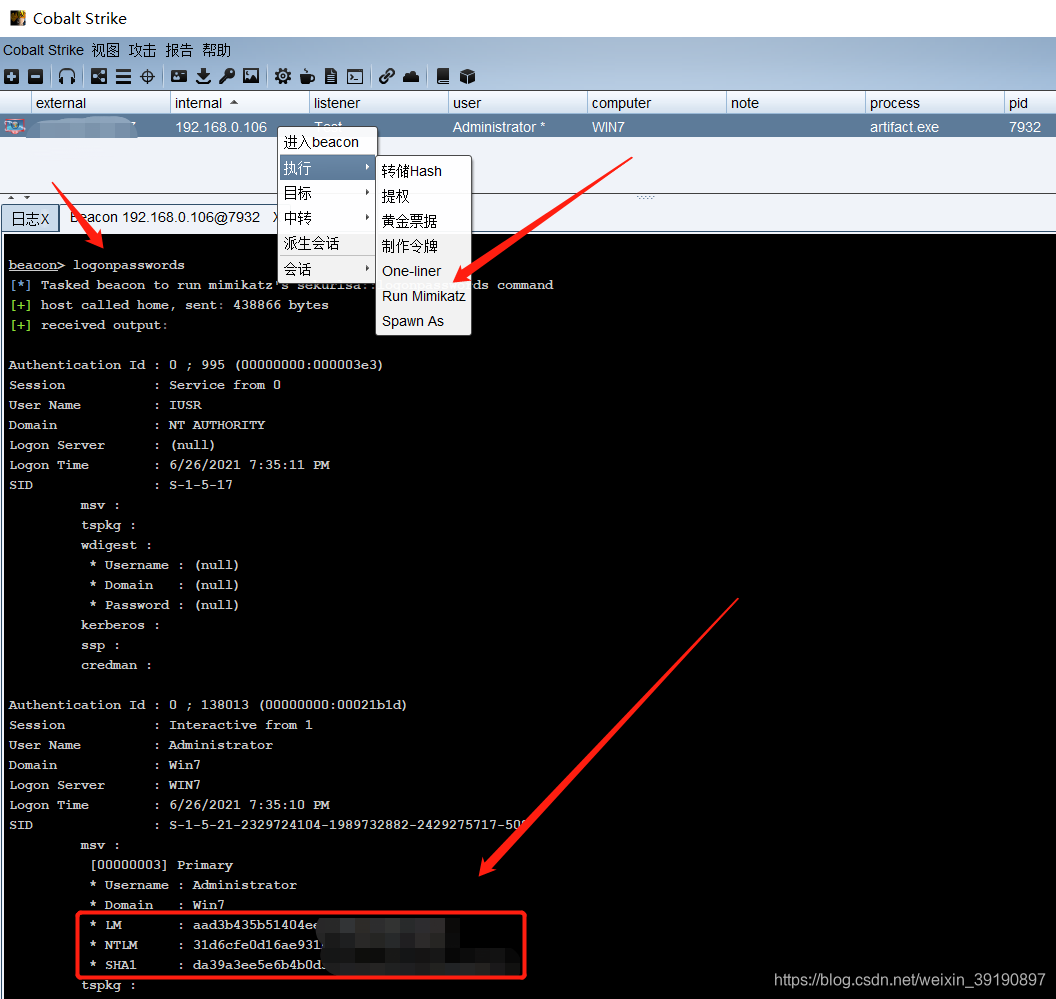Image resolution: width=1056 pixels, height=999 pixels.
Task: Click the coffee cup Java applet attack icon
Action: [307, 76]
